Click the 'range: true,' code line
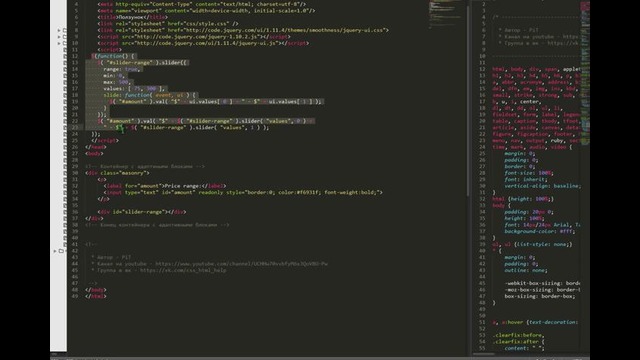The image size is (640, 360). 122,69
